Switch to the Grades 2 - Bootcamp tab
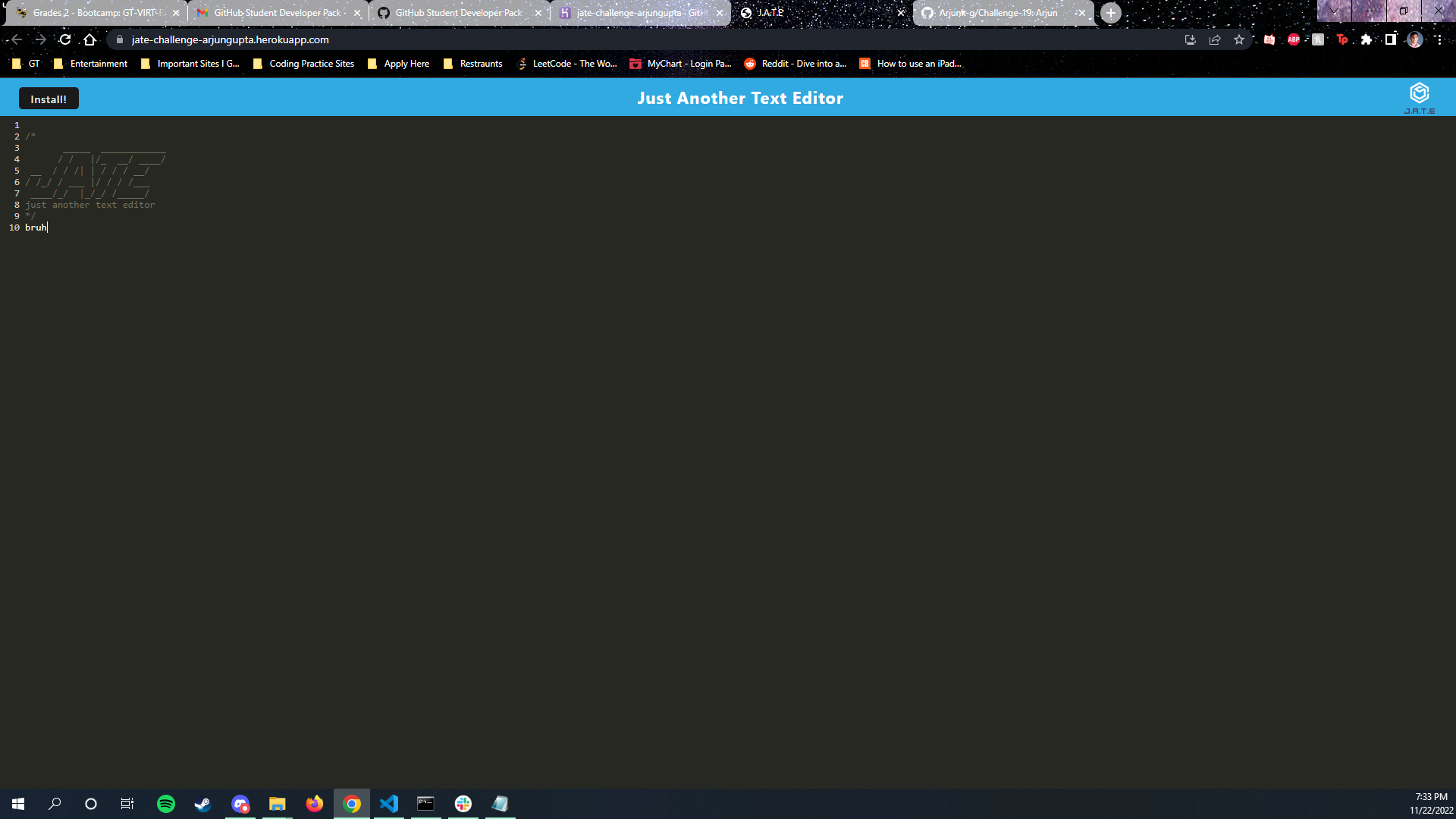The image size is (1456, 819). coord(95,13)
